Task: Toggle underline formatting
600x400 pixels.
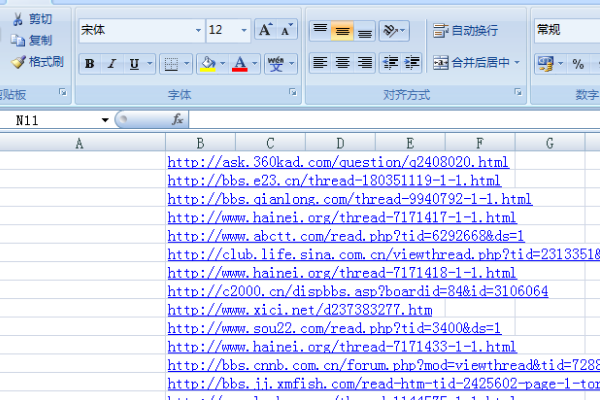Action: click(x=134, y=64)
